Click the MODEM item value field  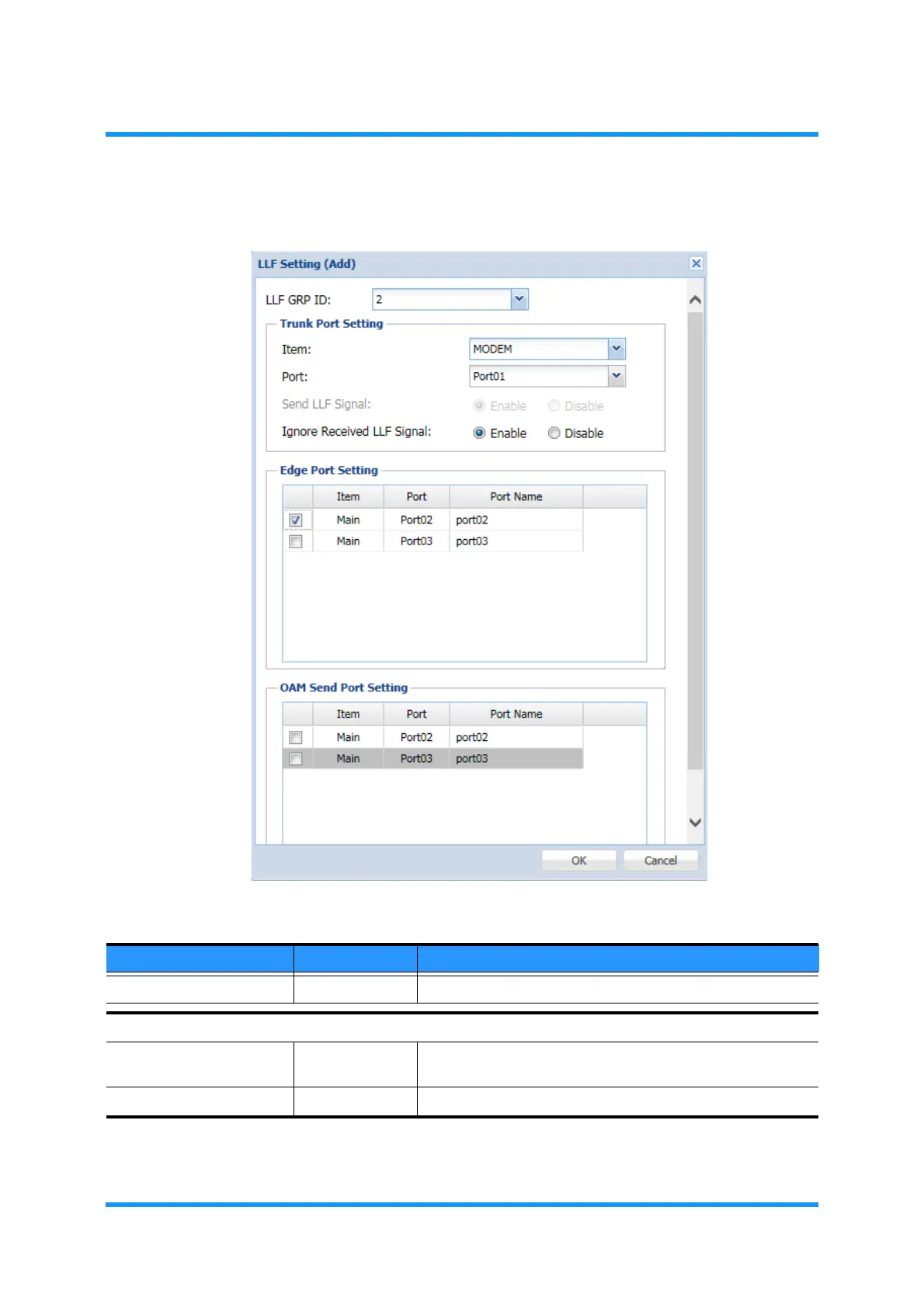(539, 349)
